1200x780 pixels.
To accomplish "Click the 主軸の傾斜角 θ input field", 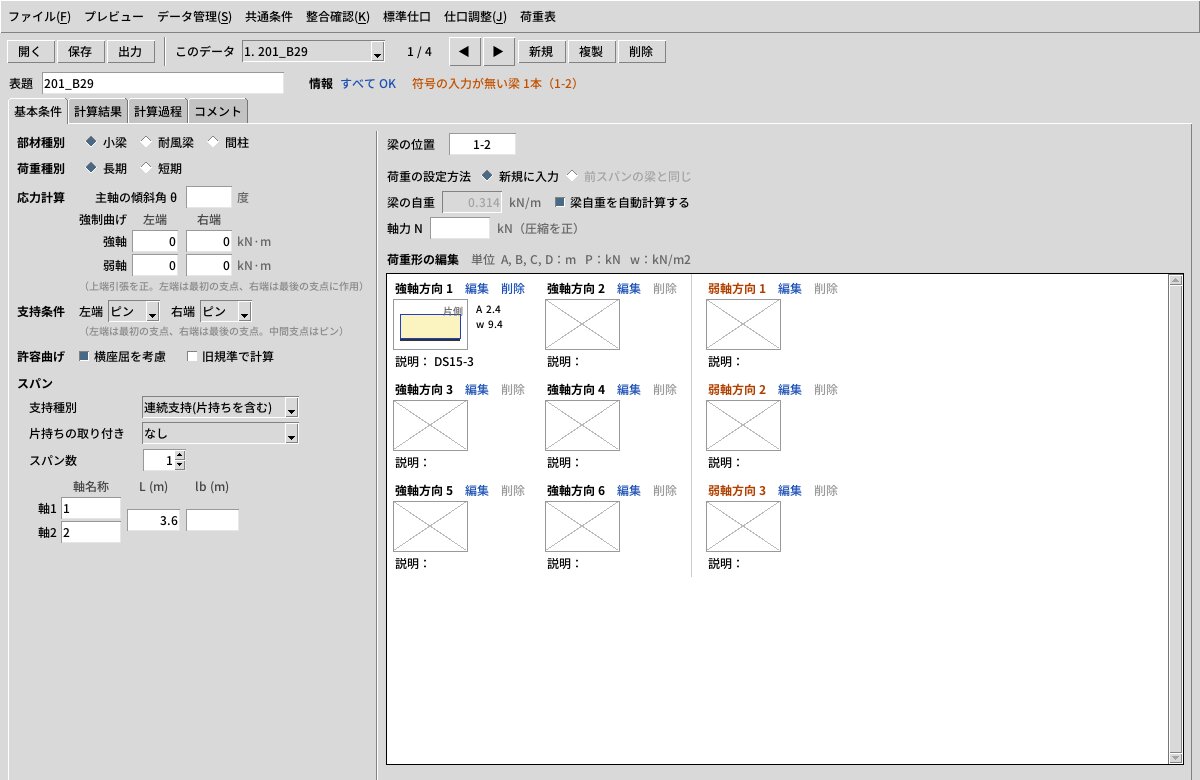I will tap(209, 197).
